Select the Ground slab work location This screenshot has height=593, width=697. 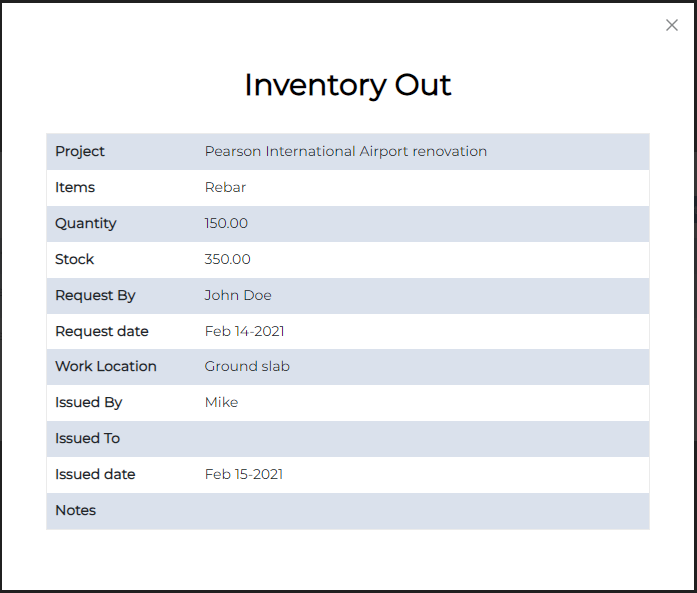247,366
